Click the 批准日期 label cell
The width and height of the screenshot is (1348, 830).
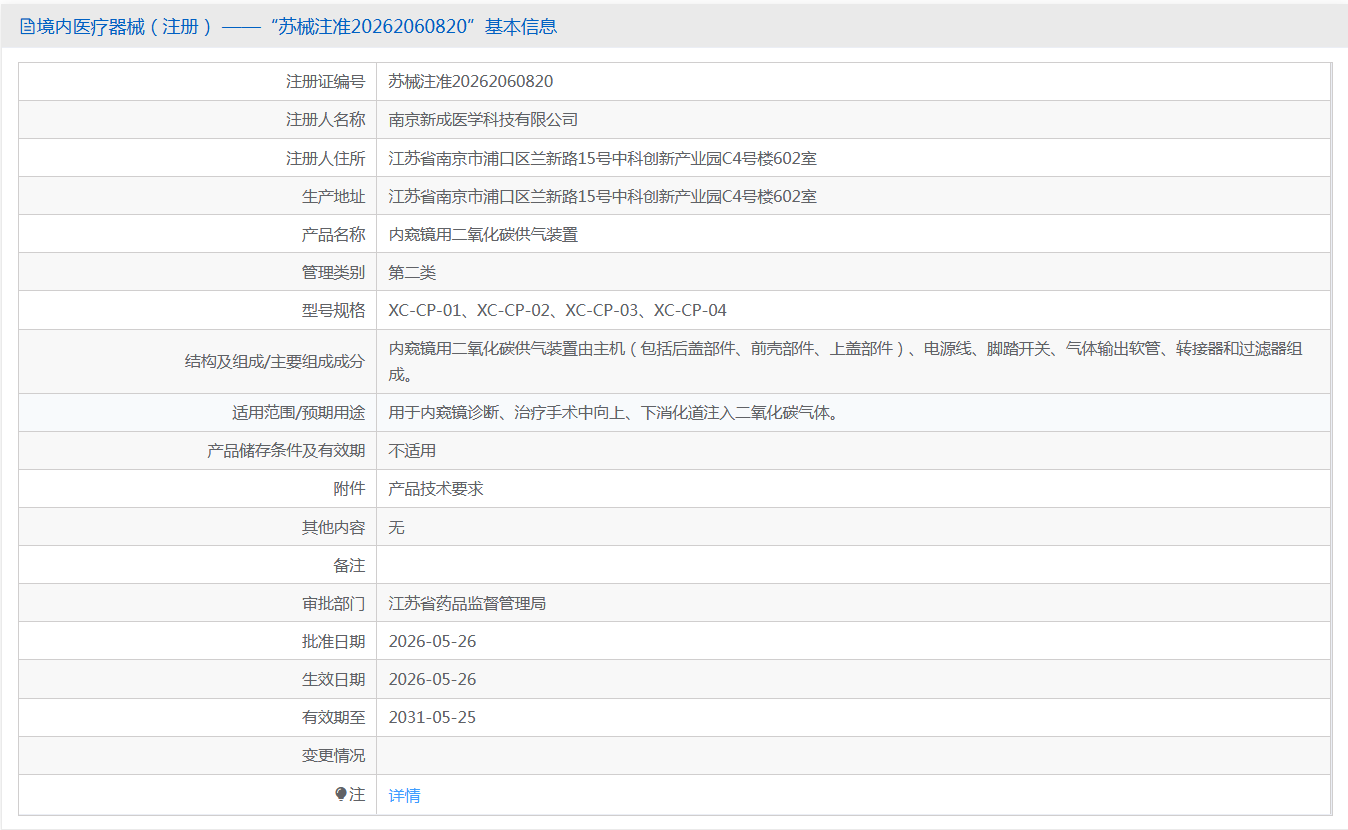click(197, 641)
